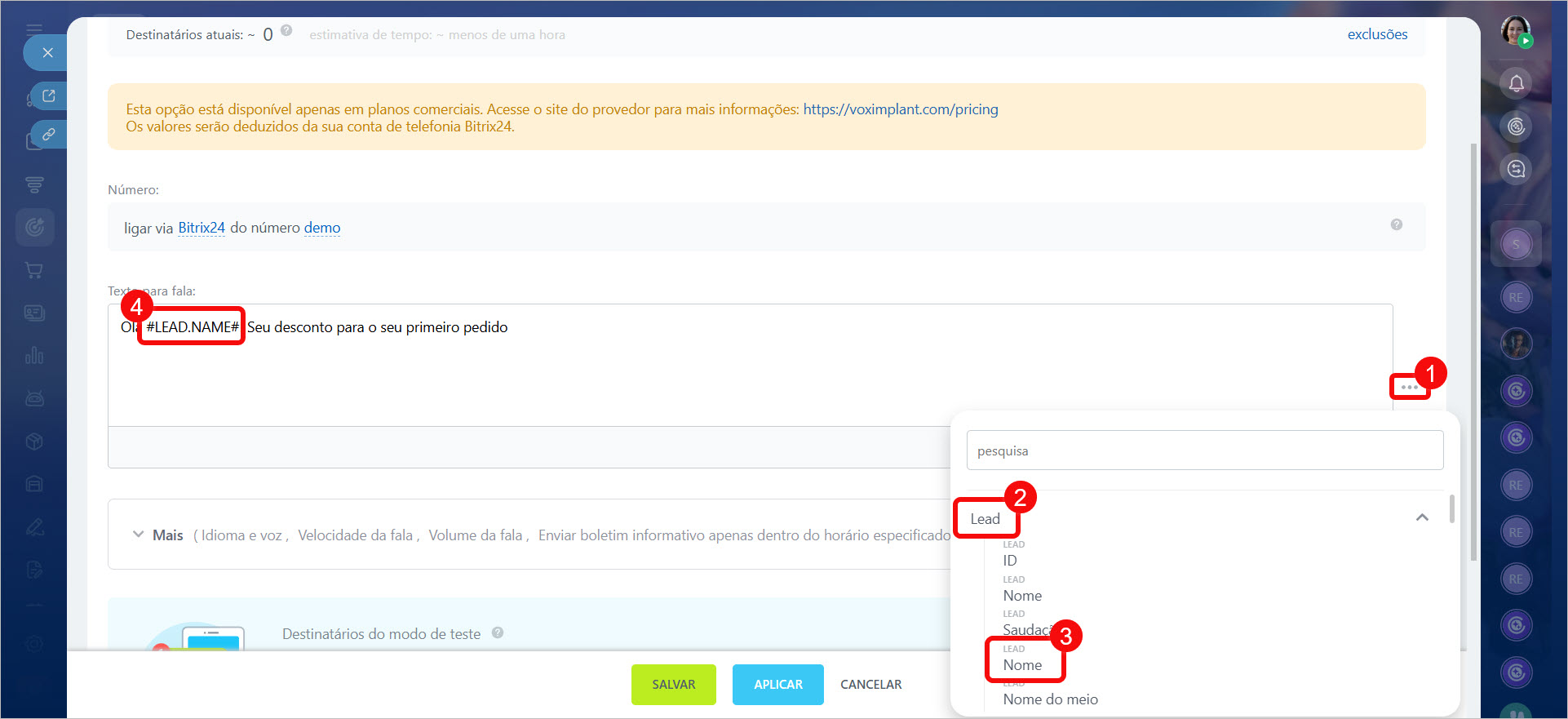
Task: Click help icon next to Destinatários do modo de teste
Action: point(498,632)
